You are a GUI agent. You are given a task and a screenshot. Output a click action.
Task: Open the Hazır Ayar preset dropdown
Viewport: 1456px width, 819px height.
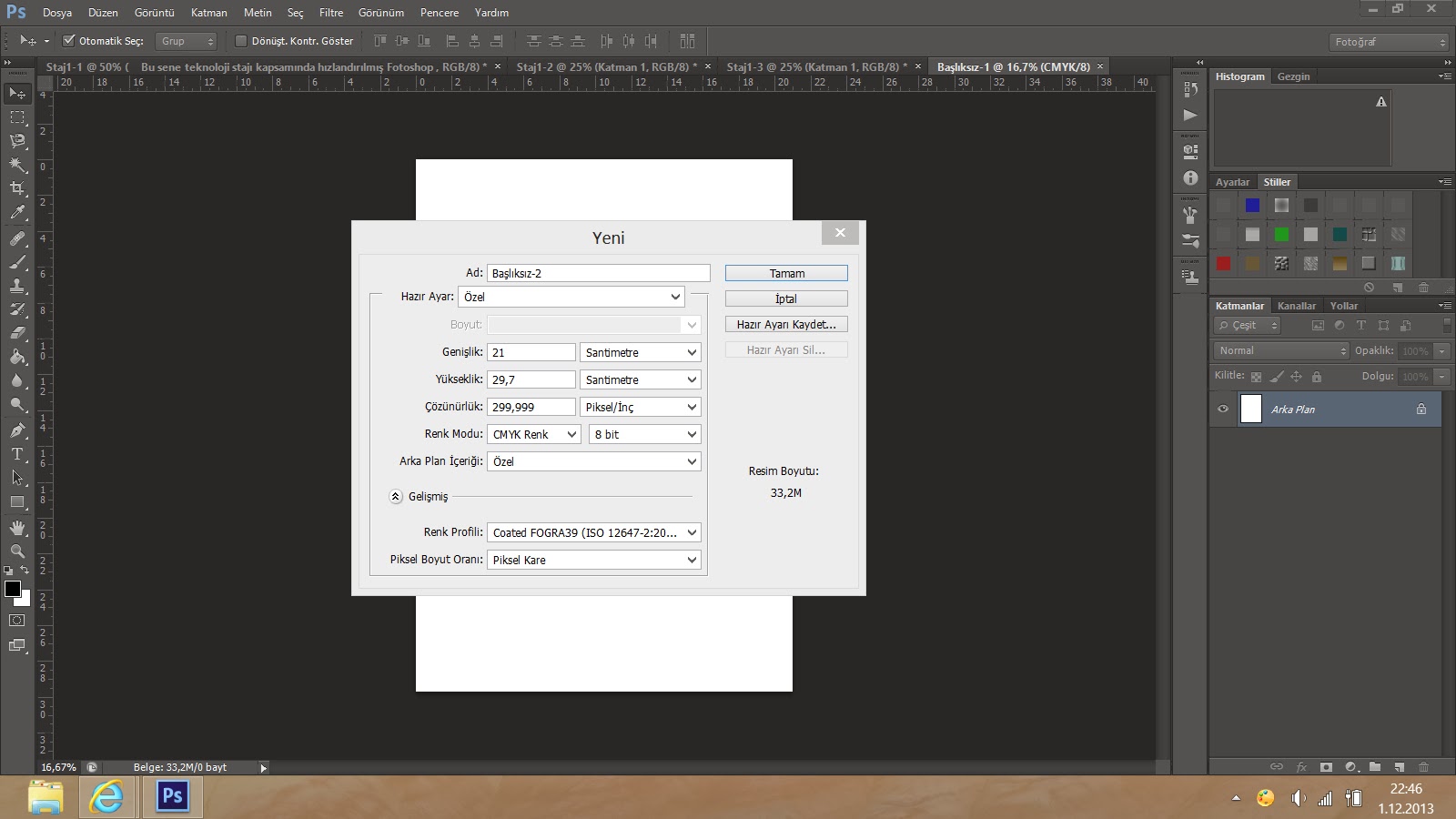tap(571, 297)
